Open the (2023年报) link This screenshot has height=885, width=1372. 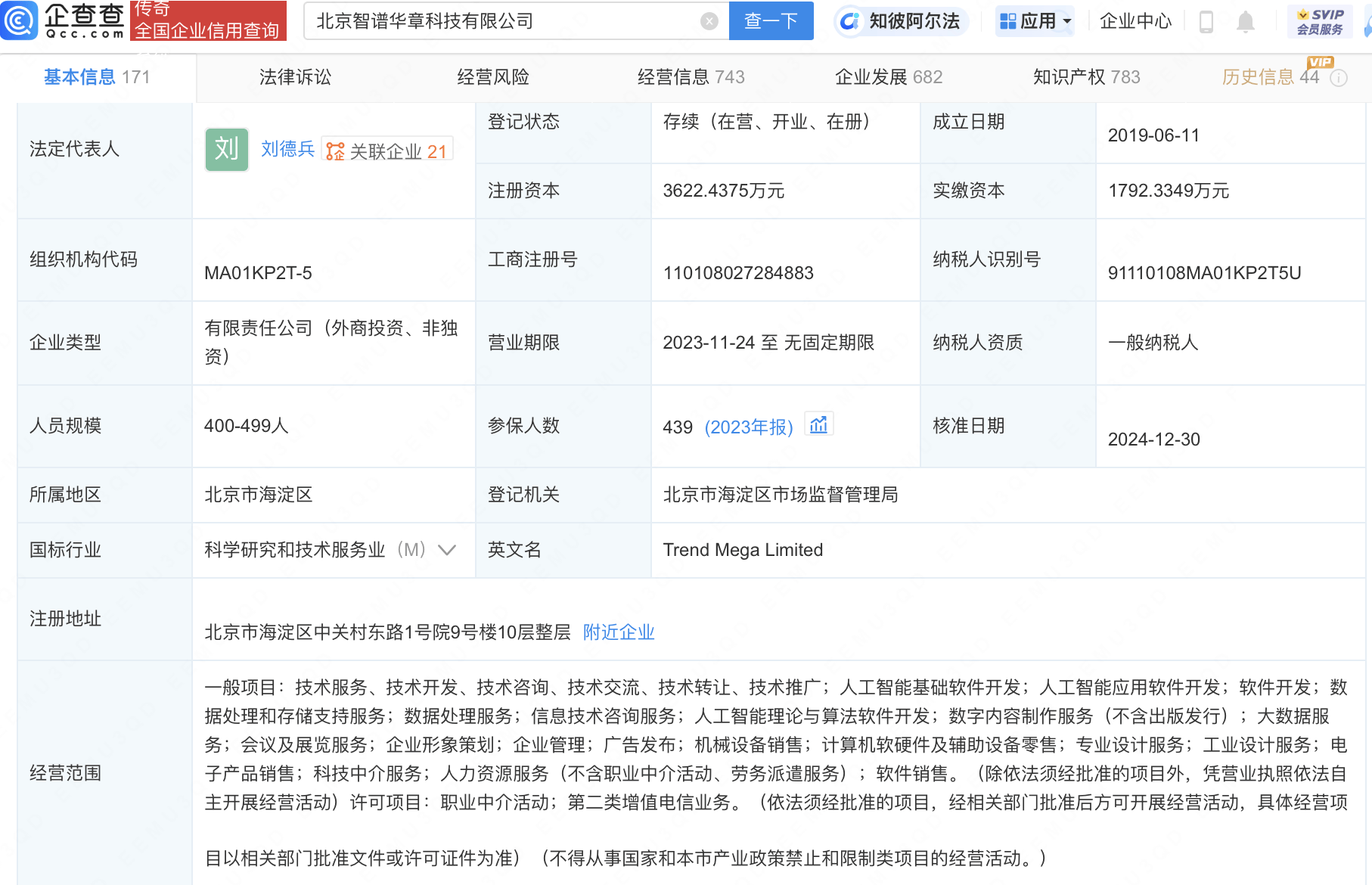coord(749,427)
